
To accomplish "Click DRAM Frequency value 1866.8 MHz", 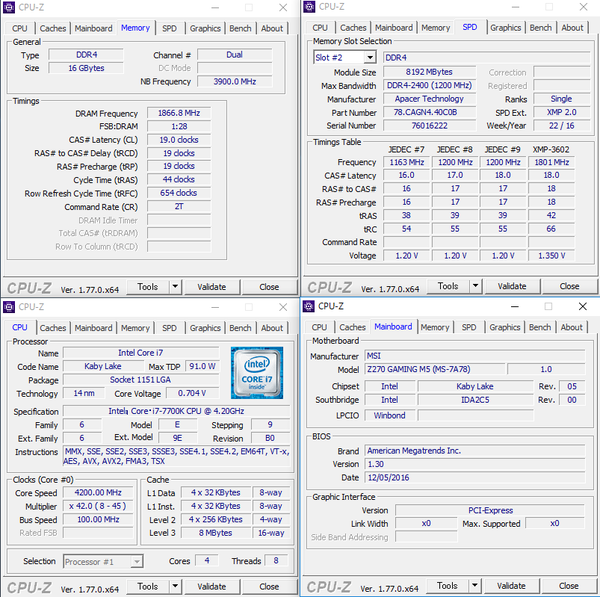I will (179, 113).
